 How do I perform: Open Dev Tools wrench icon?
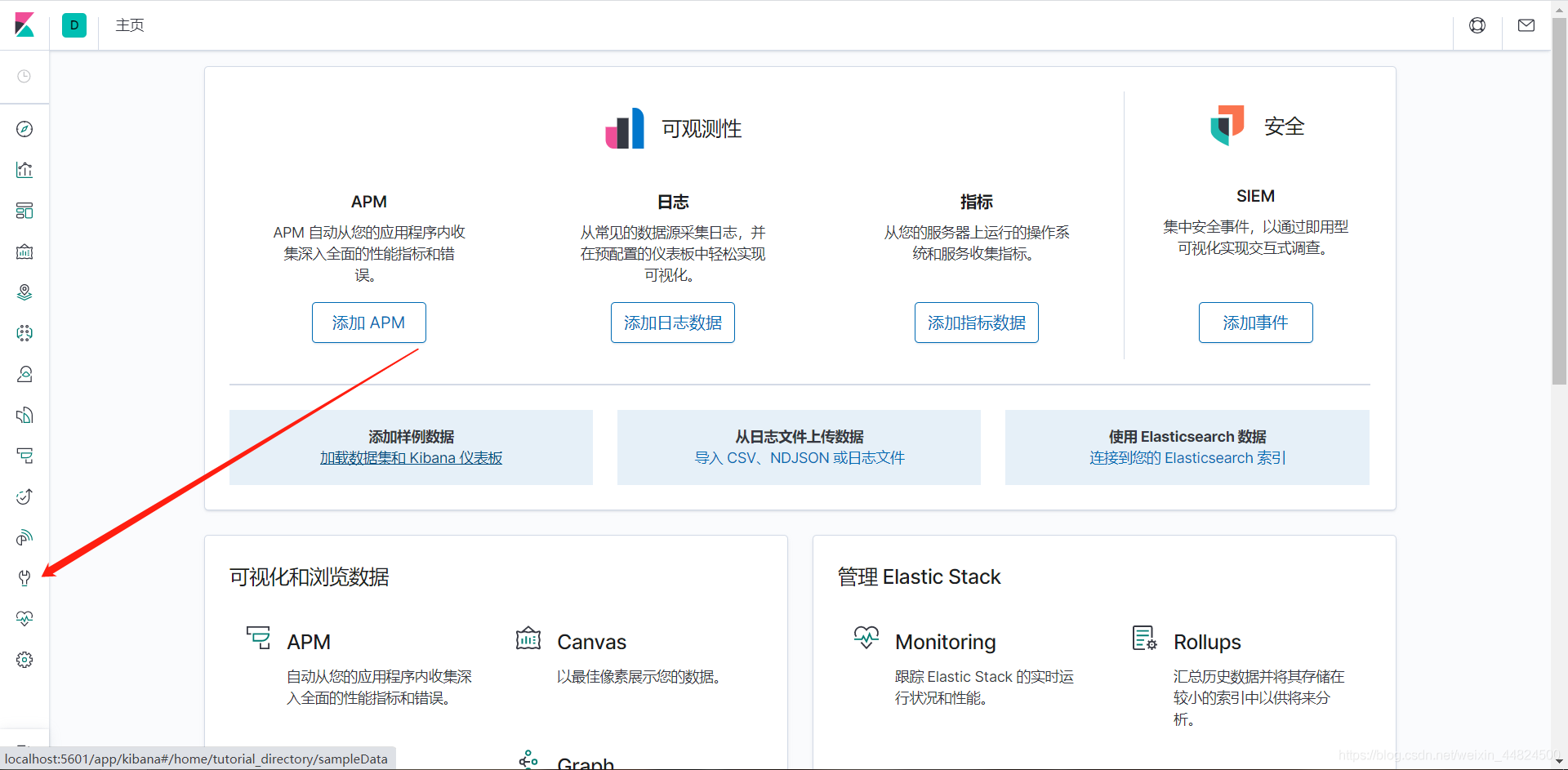pos(24,578)
